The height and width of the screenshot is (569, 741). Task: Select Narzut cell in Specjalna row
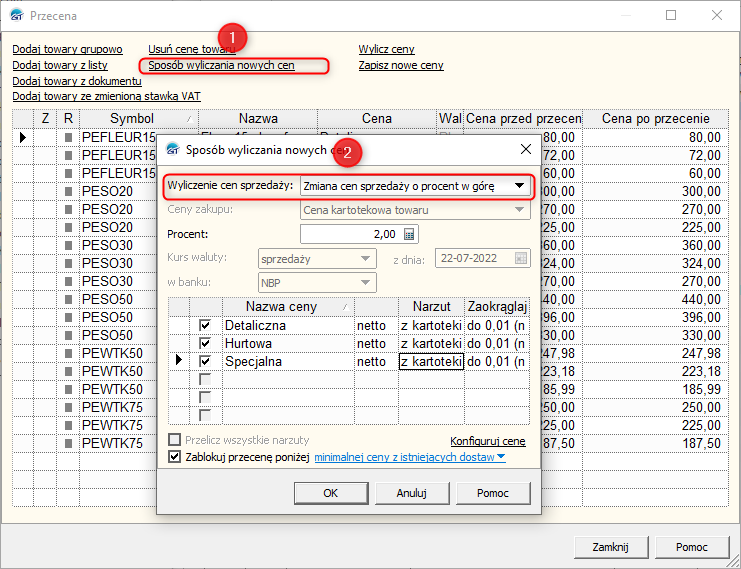point(431,362)
